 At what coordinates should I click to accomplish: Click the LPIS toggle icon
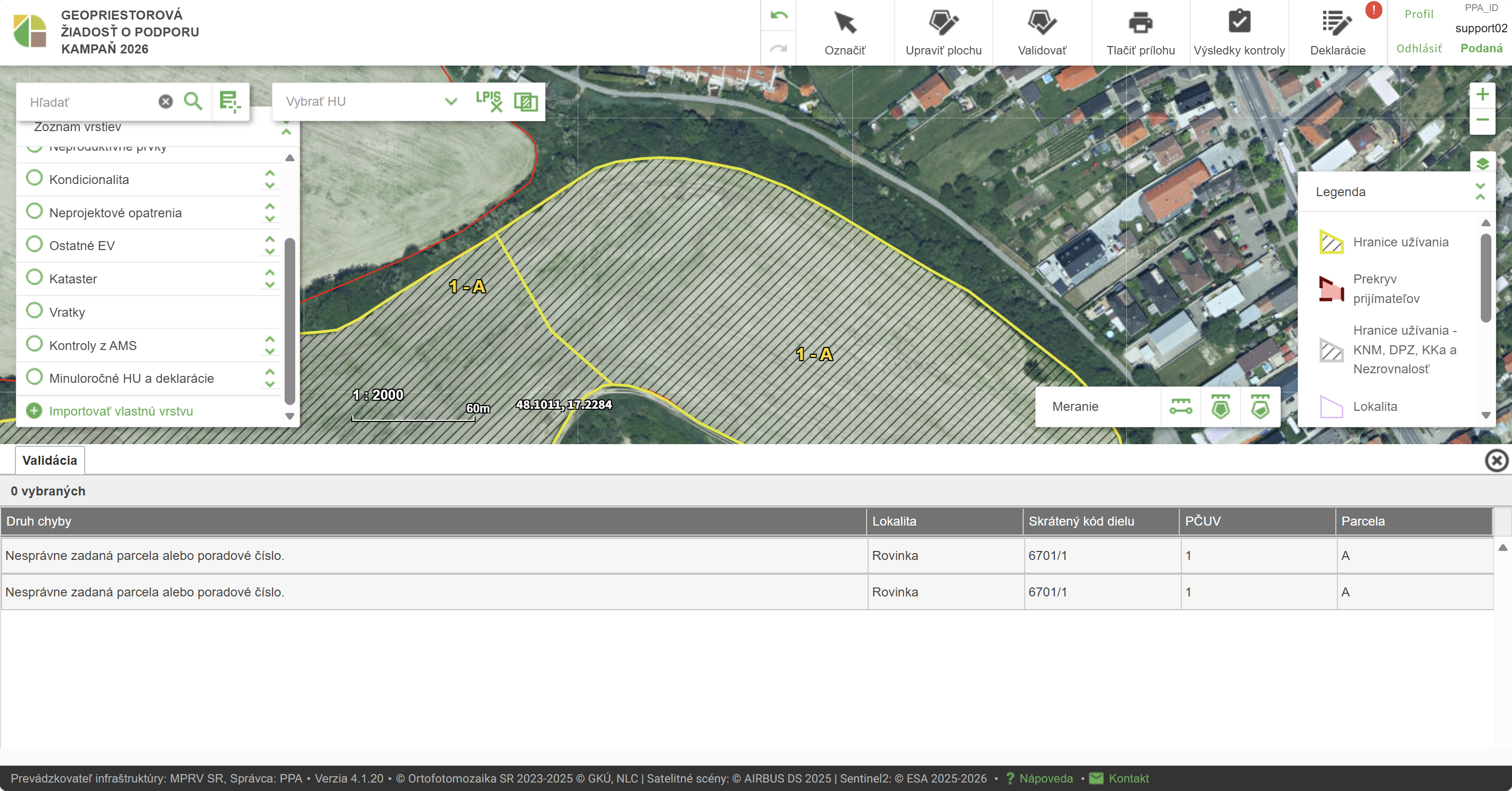[x=488, y=101]
